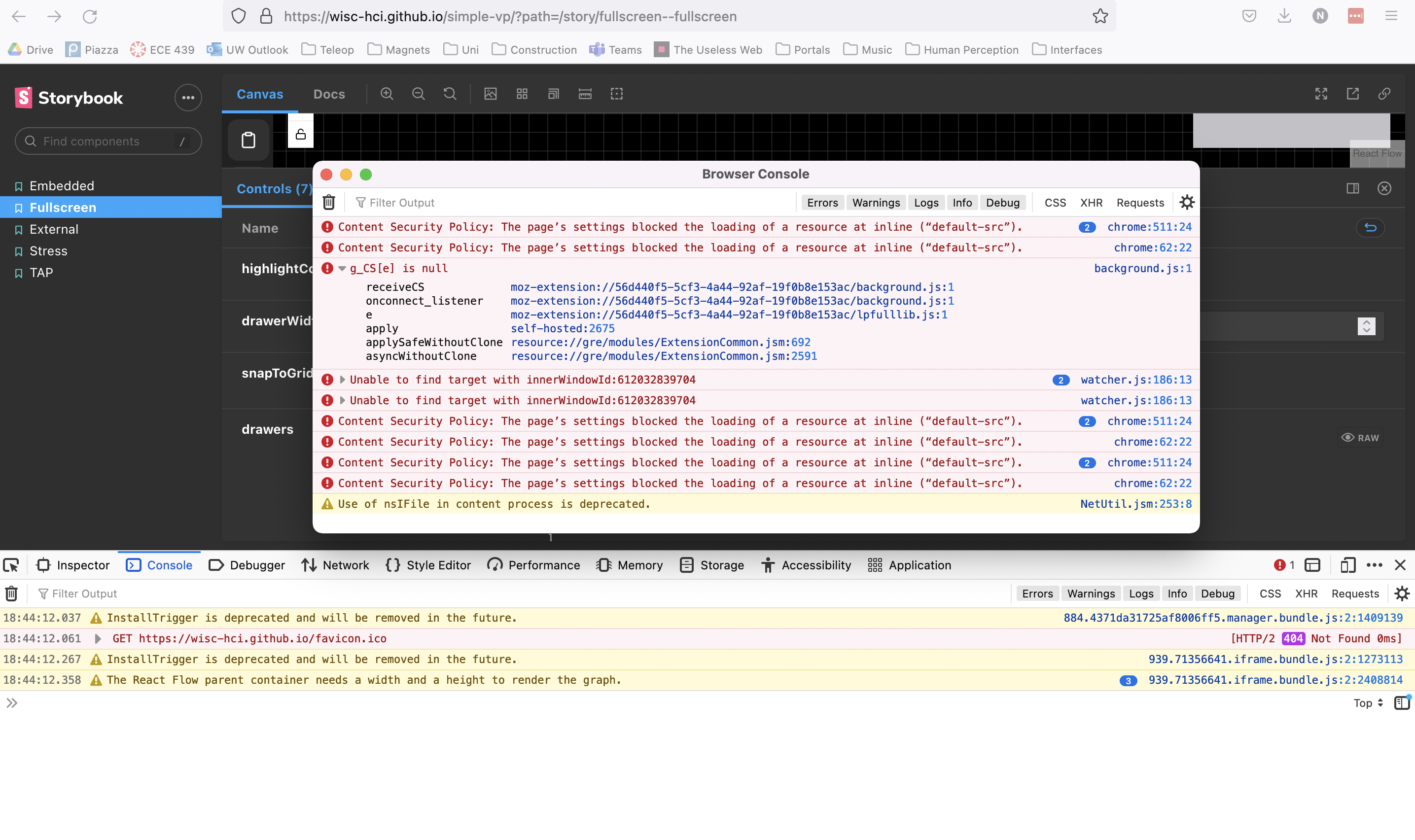Copy the story link using chain icon
Screen dimensions: 1415x840
[1385, 94]
